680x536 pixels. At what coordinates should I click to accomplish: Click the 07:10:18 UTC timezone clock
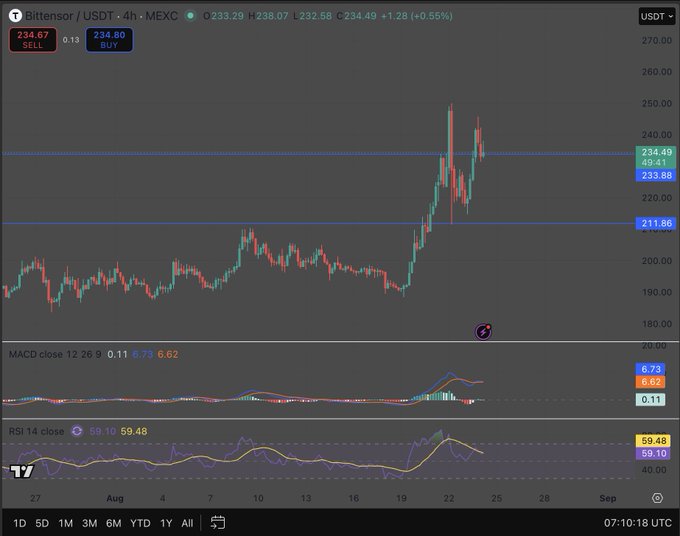coord(638,523)
